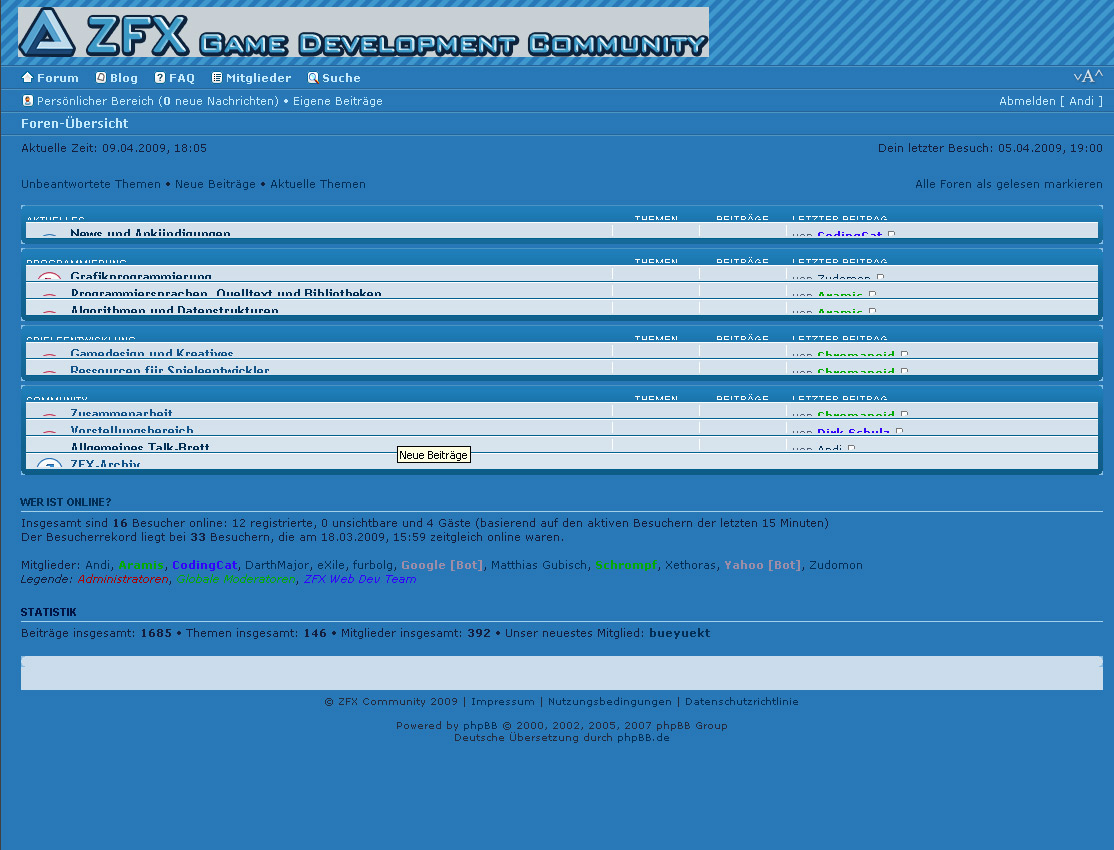Show Aktuelle Themen

tap(318, 184)
